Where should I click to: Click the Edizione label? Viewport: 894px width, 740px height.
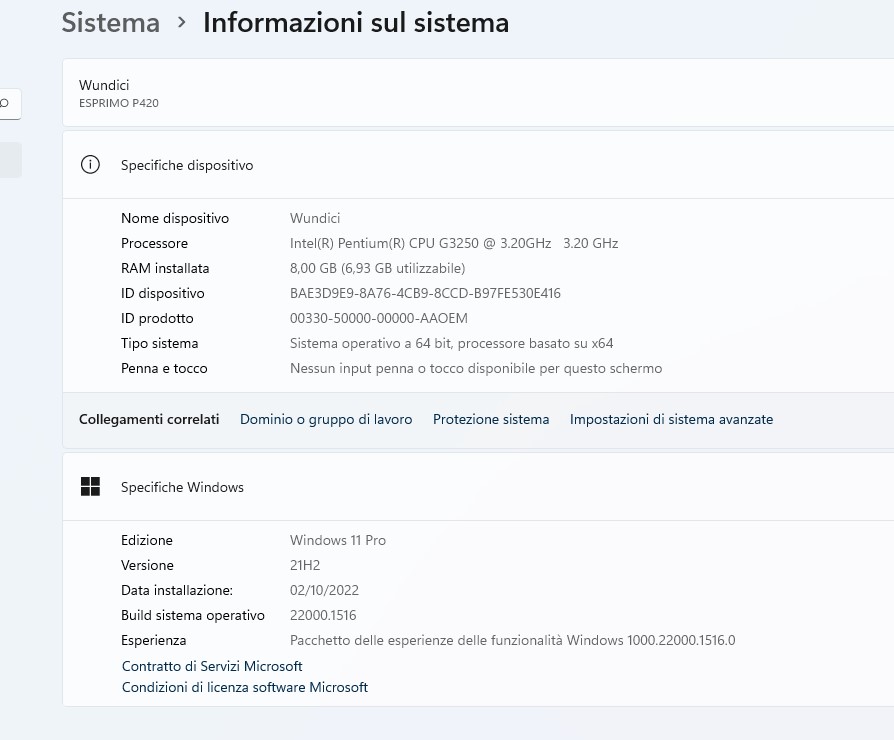[147, 540]
